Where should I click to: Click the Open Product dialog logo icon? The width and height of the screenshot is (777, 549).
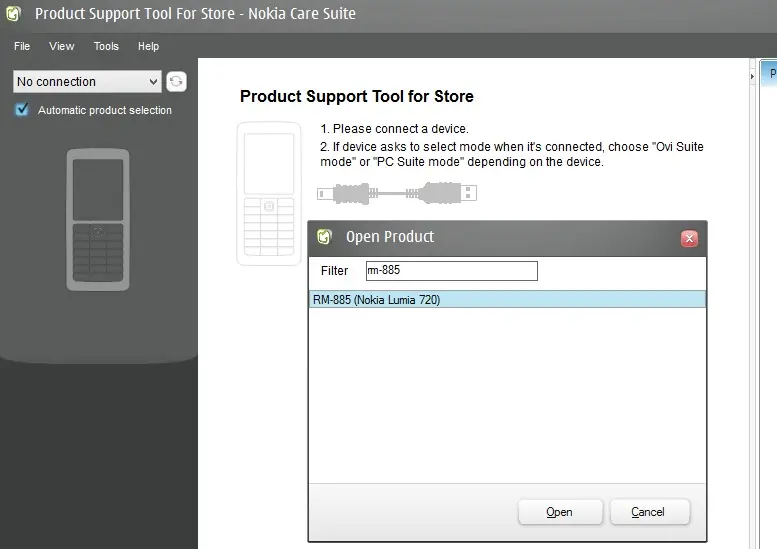click(x=324, y=237)
